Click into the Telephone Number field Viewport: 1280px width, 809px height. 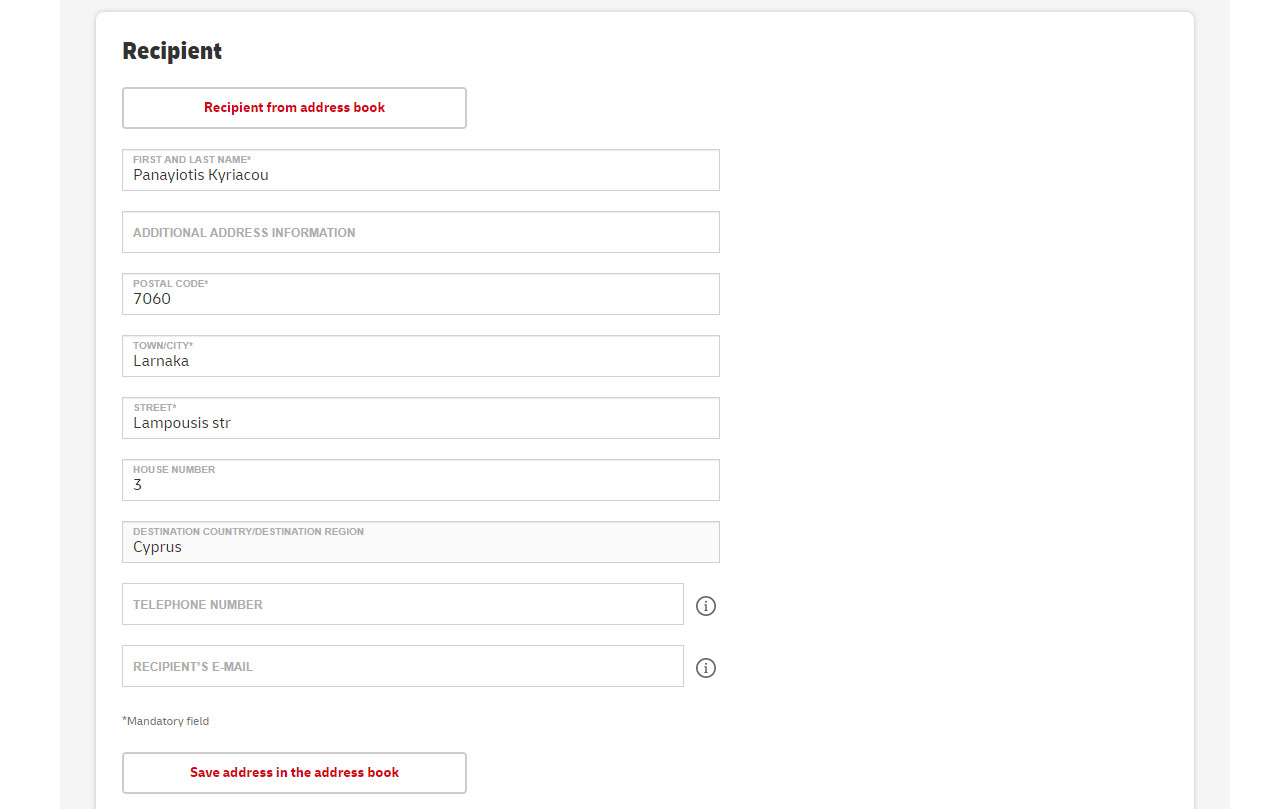tap(403, 604)
